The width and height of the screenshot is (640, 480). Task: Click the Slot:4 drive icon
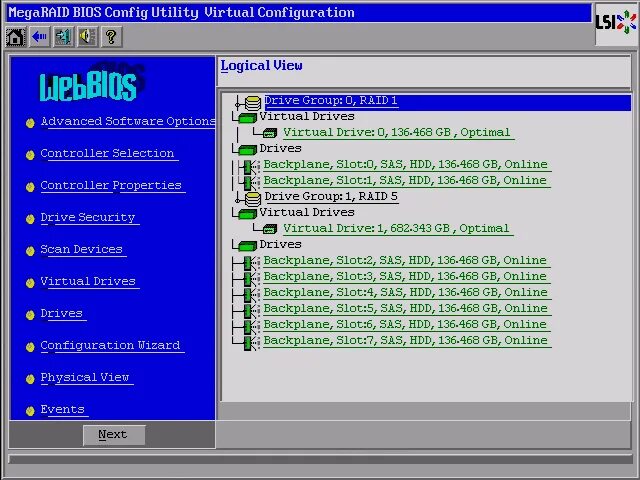click(249, 295)
